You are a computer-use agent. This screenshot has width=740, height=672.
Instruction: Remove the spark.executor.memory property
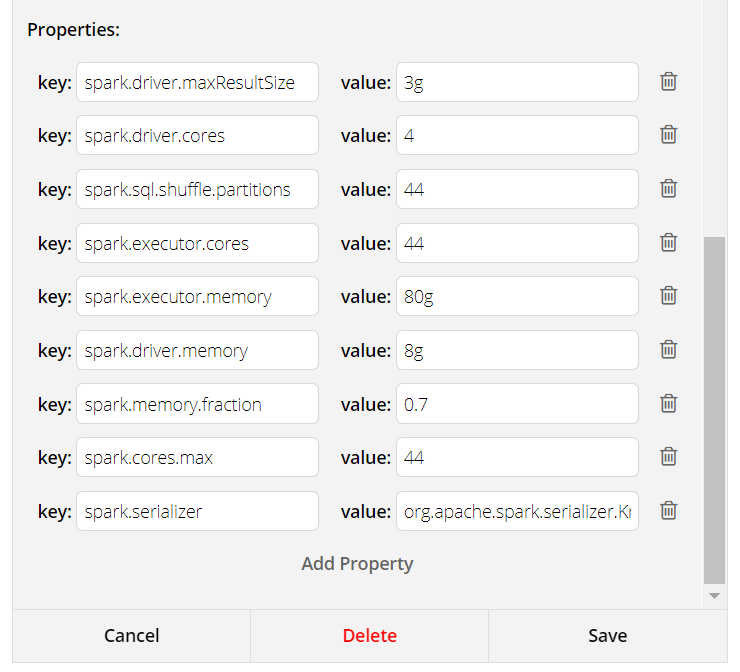pyautogui.click(x=669, y=296)
